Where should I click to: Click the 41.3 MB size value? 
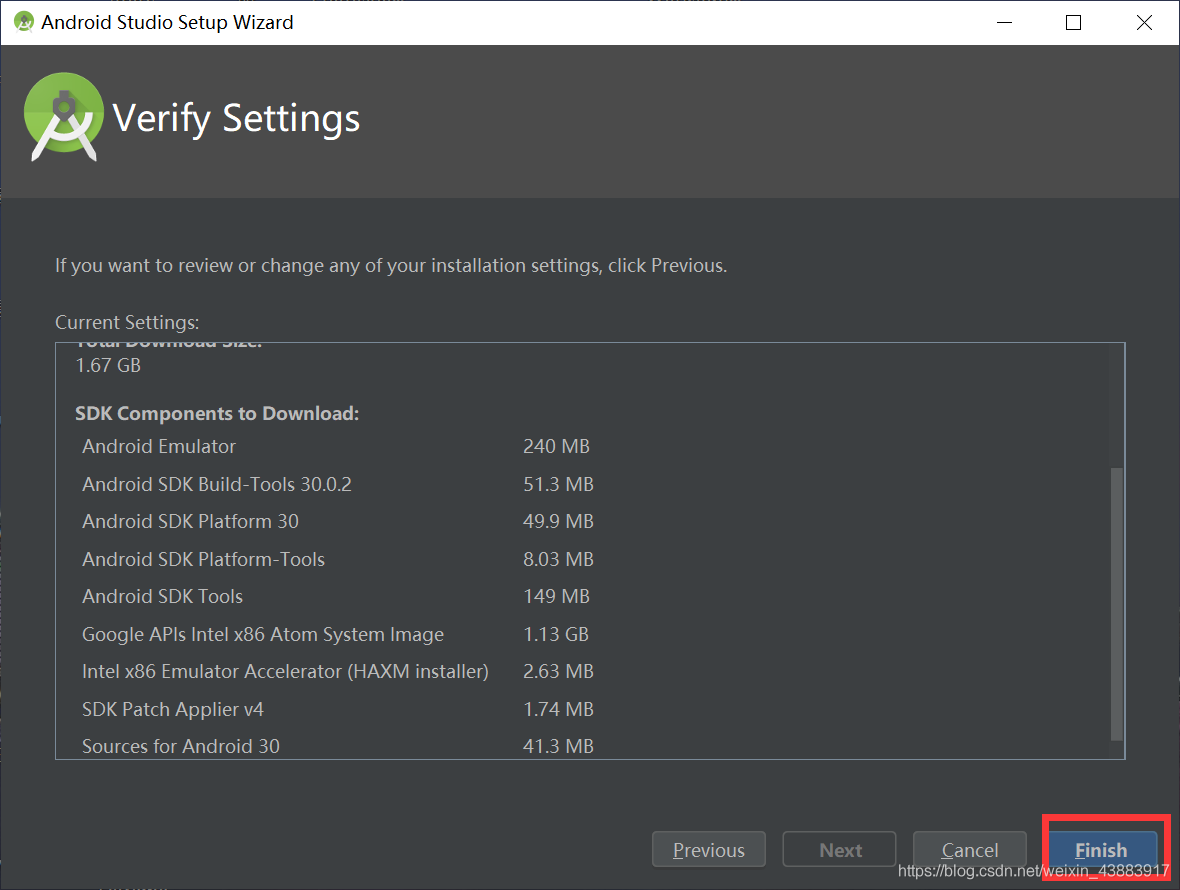pyautogui.click(x=558, y=746)
